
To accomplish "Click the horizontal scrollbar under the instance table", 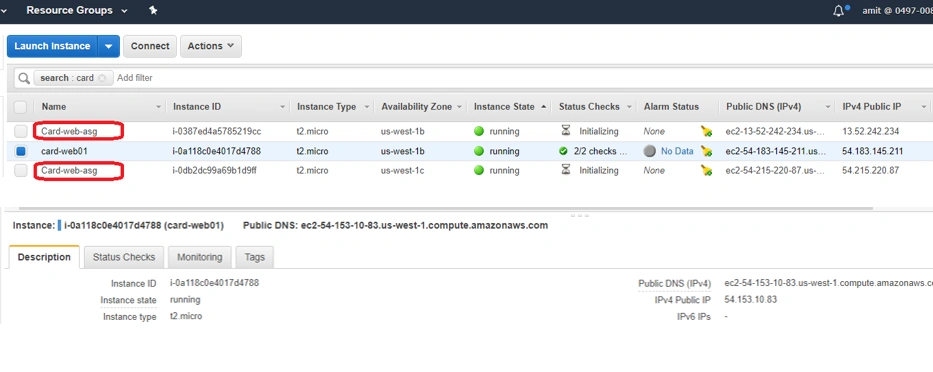I will click(x=446, y=209).
